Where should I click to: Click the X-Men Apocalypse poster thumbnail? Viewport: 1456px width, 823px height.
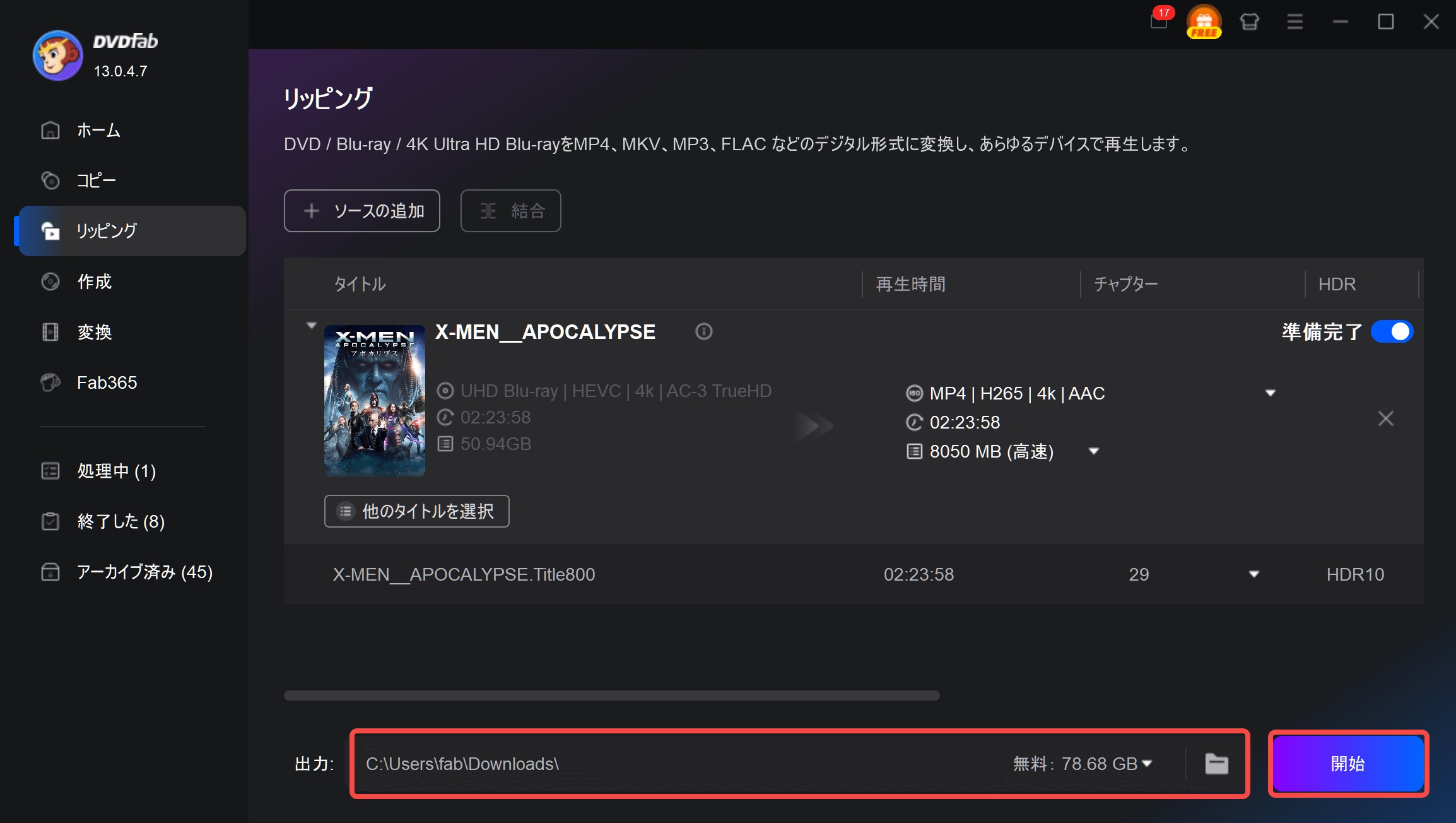click(375, 400)
